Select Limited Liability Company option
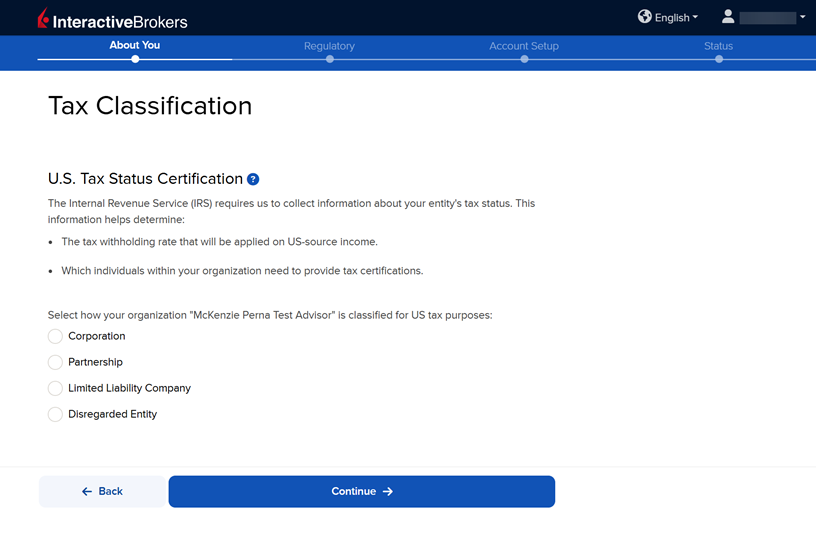The width and height of the screenshot is (816, 546). point(55,388)
